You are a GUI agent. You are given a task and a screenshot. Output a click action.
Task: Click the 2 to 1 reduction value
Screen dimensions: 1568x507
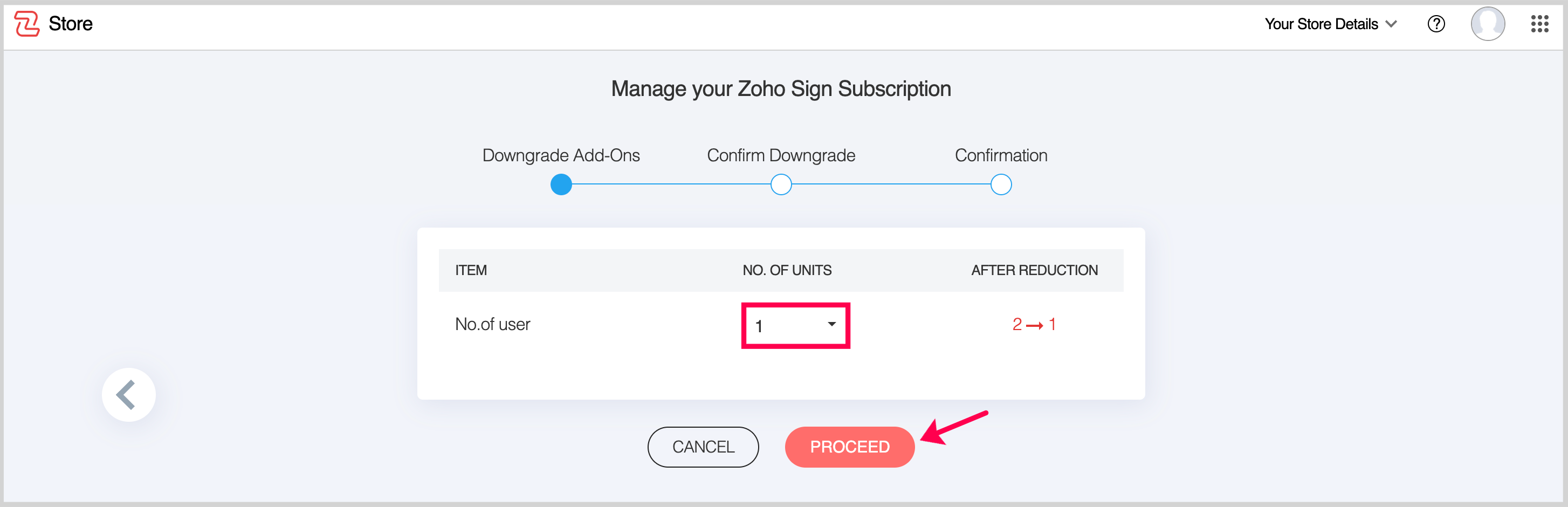1034,324
